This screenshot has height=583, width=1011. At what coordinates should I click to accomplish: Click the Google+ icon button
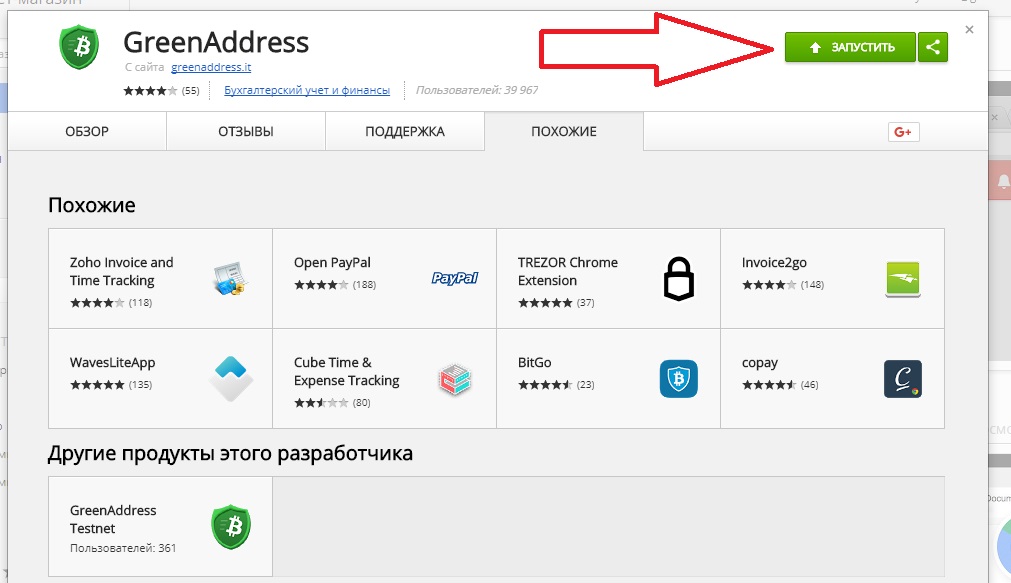[x=903, y=132]
